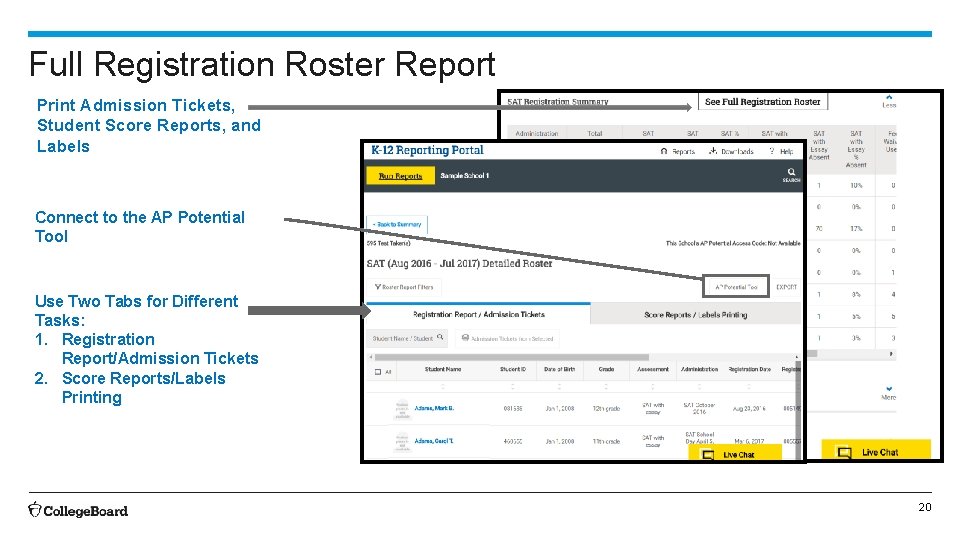This screenshot has width=960, height=540.
Task: Sort by the Student ID column header
Action: pyautogui.click(x=512, y=369)
